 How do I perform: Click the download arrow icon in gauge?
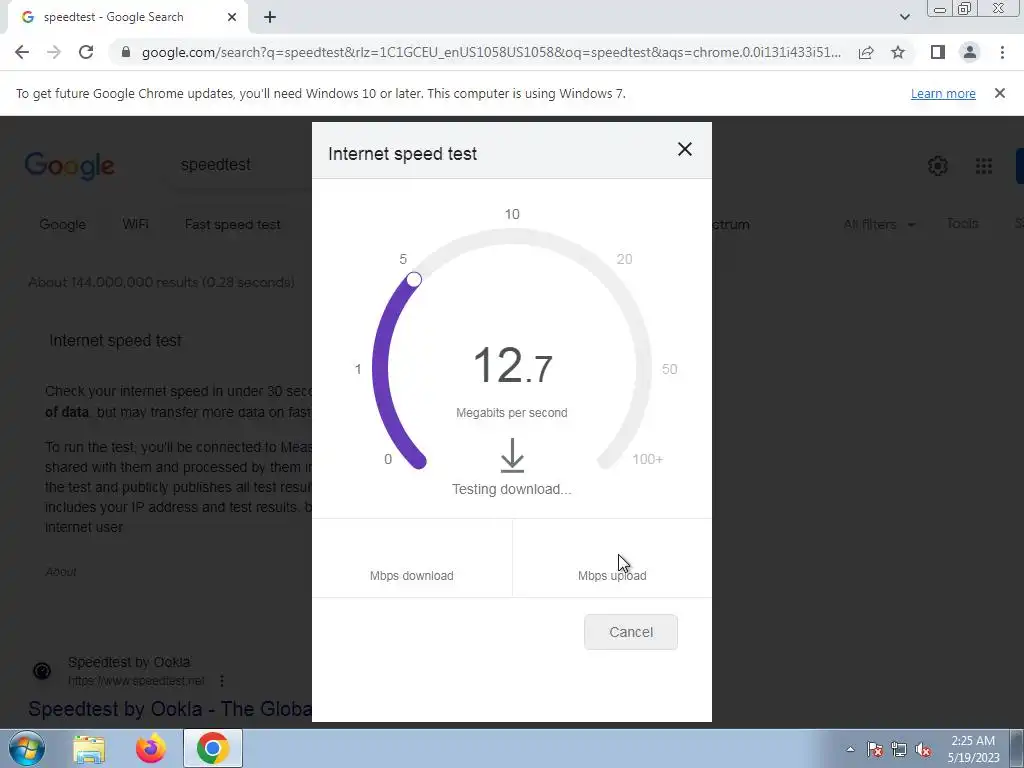point(512,455)
